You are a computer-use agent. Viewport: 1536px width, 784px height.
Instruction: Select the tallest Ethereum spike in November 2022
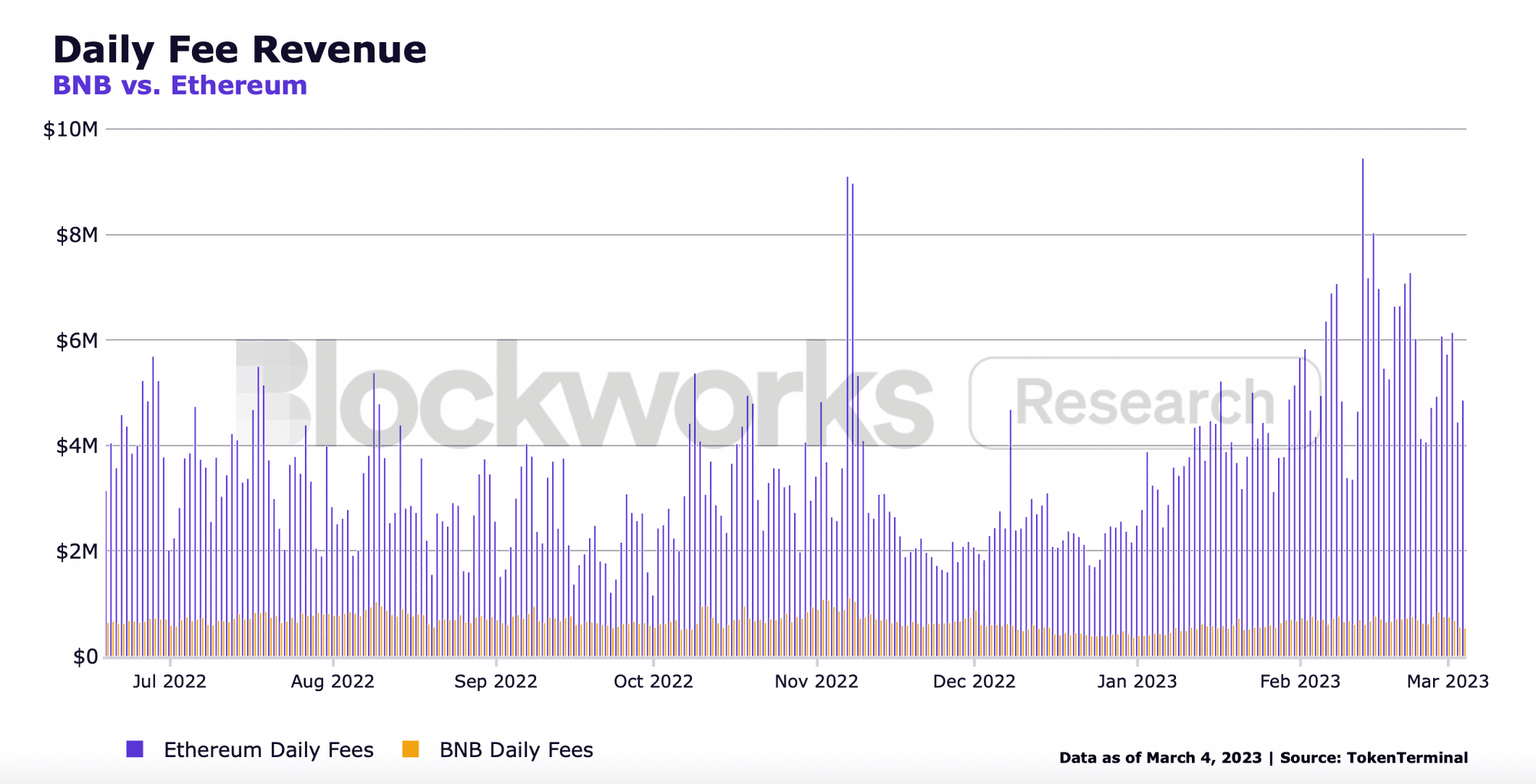(x=848, y=230)
